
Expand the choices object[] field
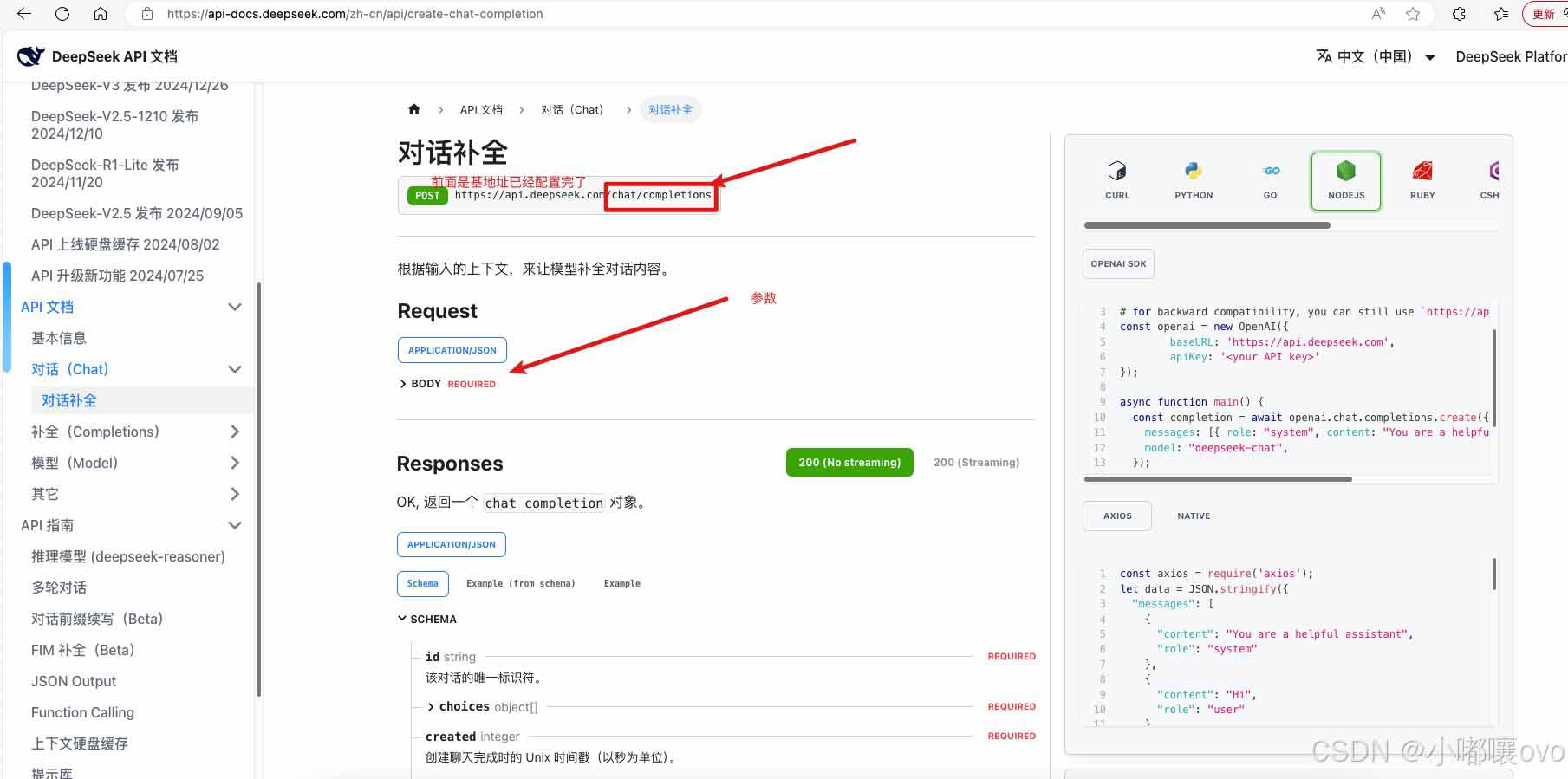click(x=483, y=706)
